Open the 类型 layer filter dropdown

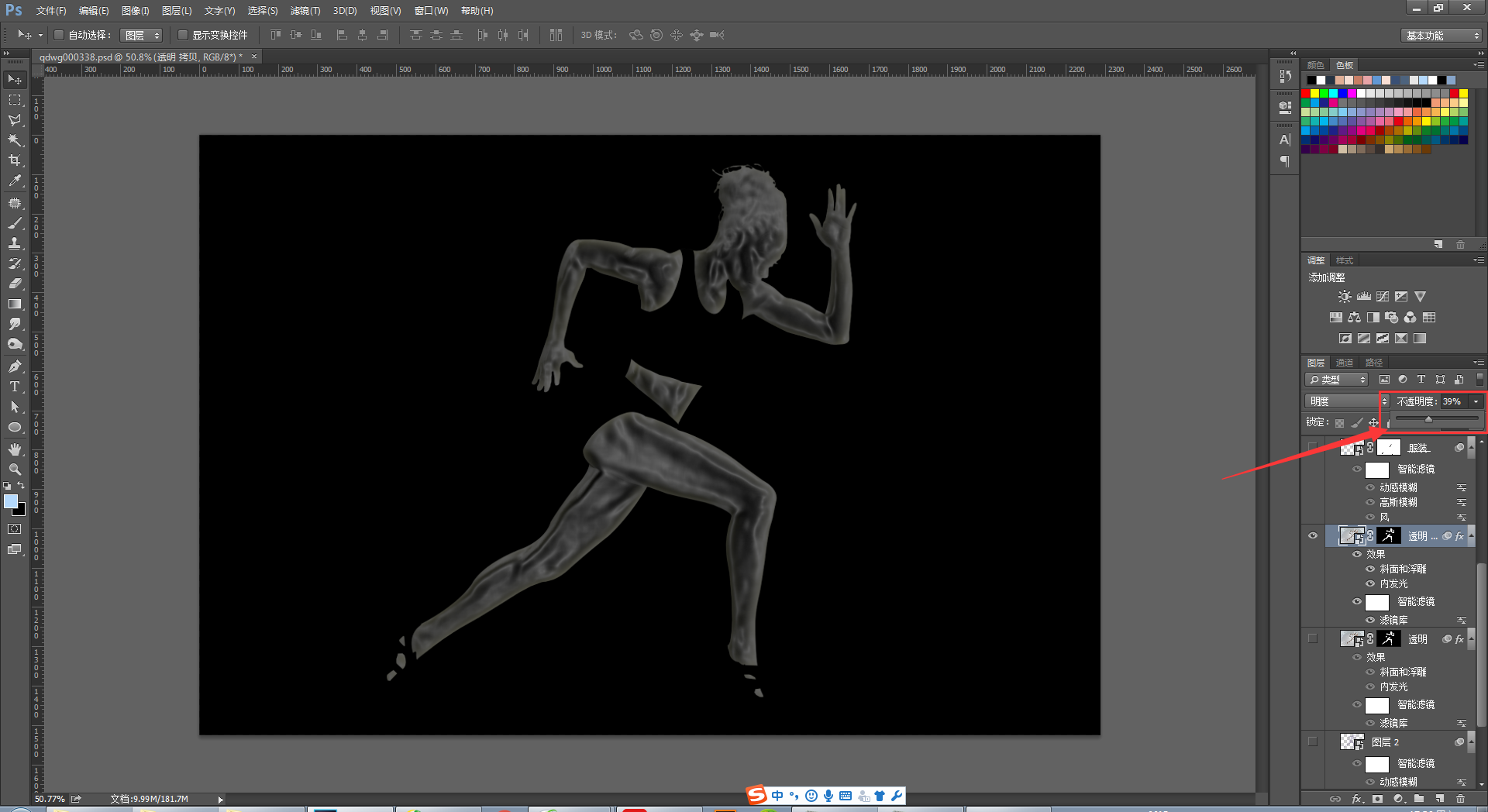coord(1338,380)
